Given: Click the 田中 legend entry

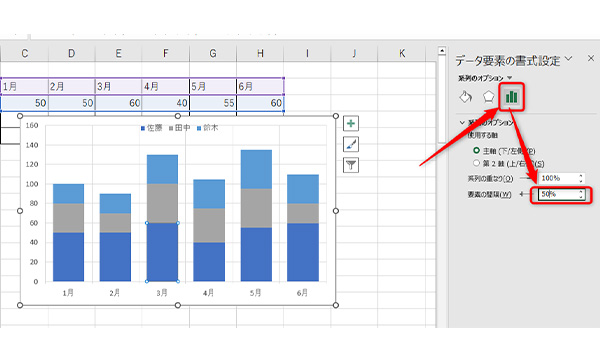Looking at the screenshot, I should (180, 128).
